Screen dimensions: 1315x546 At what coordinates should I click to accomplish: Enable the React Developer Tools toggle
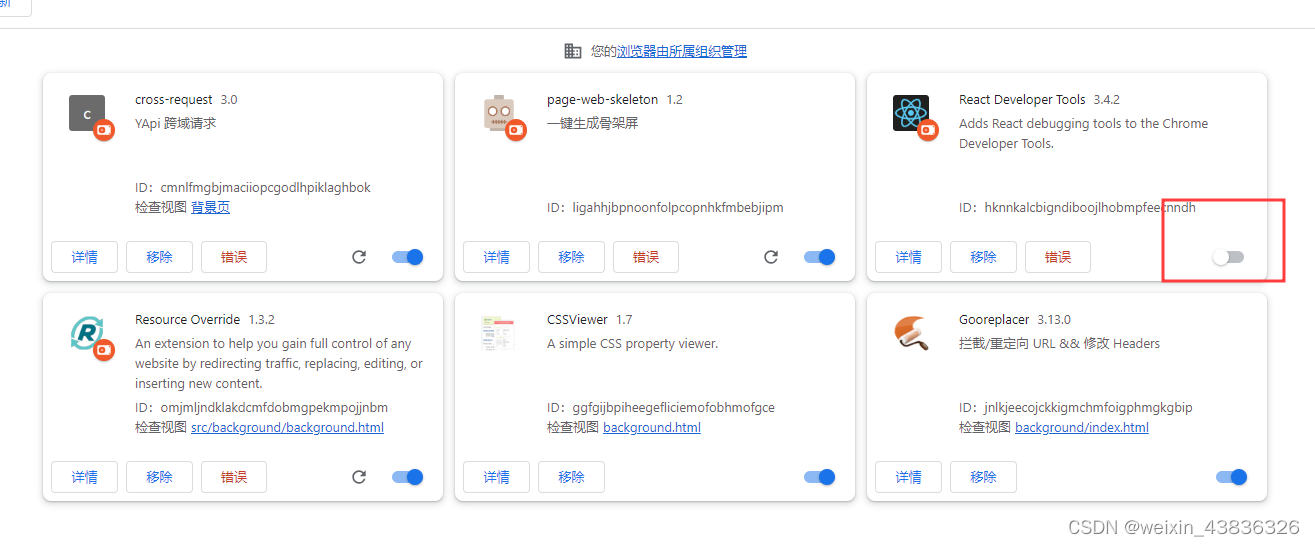point(1228,257)
